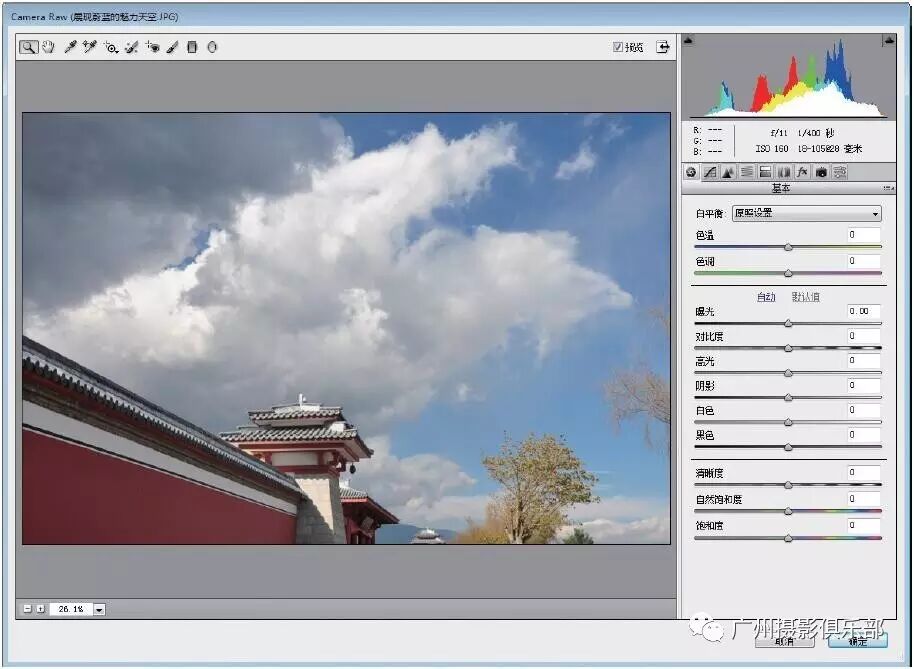
Task: Click the 自动 auto adjustment link
Action: 766,297
